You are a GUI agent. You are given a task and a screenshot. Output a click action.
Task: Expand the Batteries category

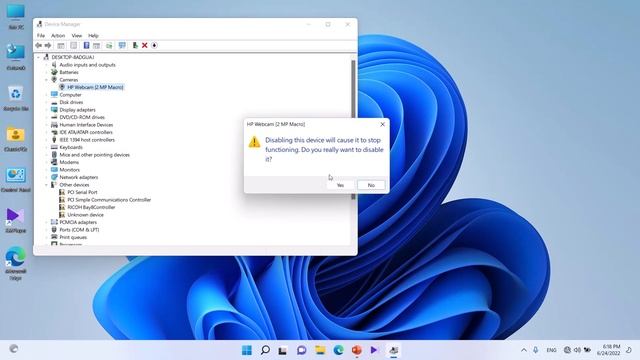click(47, 72)
